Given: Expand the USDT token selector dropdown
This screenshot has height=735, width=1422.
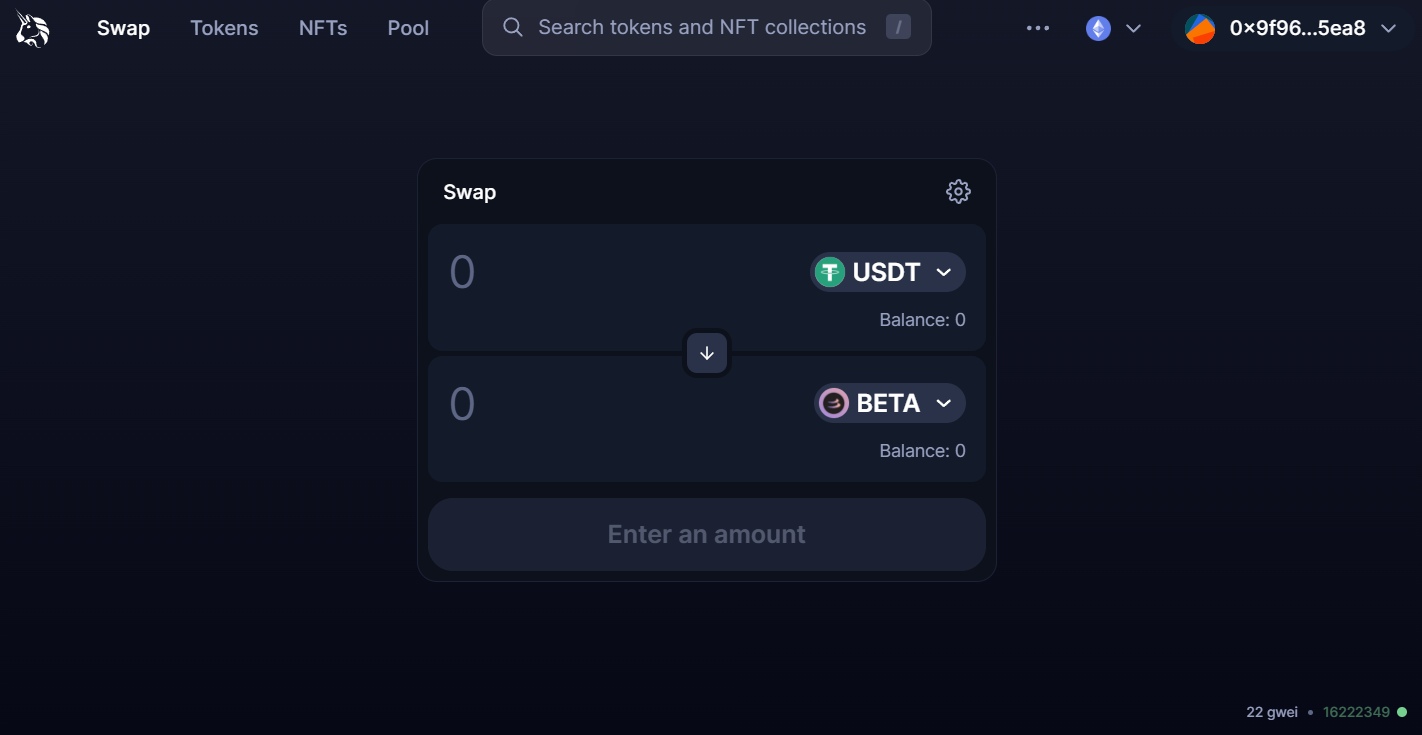Looking at the screenshot, I should click(943, 272).
